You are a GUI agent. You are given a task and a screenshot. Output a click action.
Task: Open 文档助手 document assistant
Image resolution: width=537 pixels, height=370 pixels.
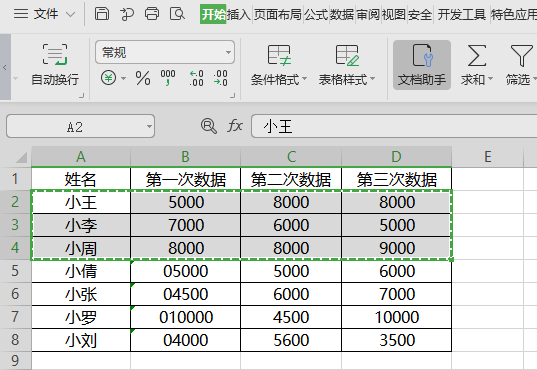(422, 65)
